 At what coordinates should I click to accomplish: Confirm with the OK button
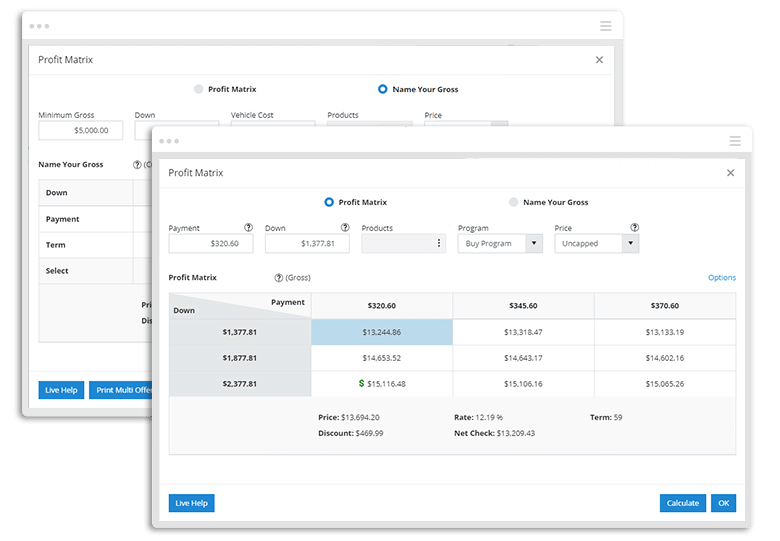(723, 503)
